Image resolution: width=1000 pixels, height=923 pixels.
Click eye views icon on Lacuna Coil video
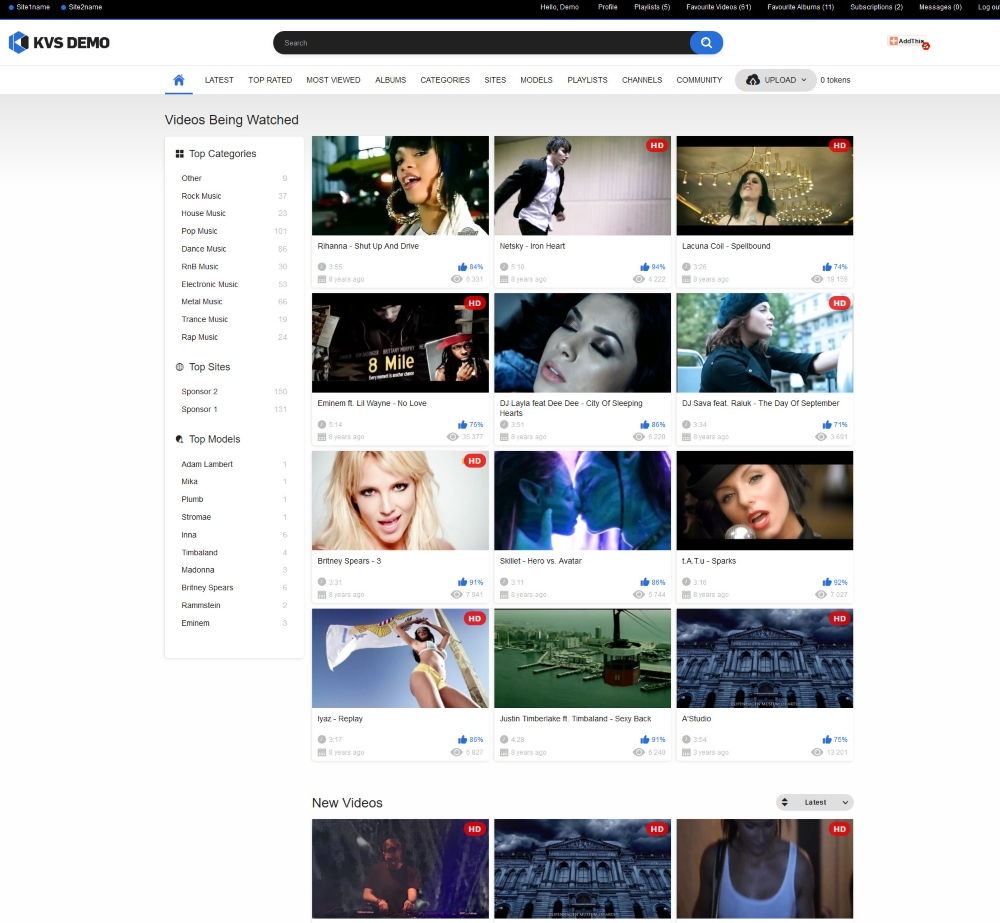point(817,279)
